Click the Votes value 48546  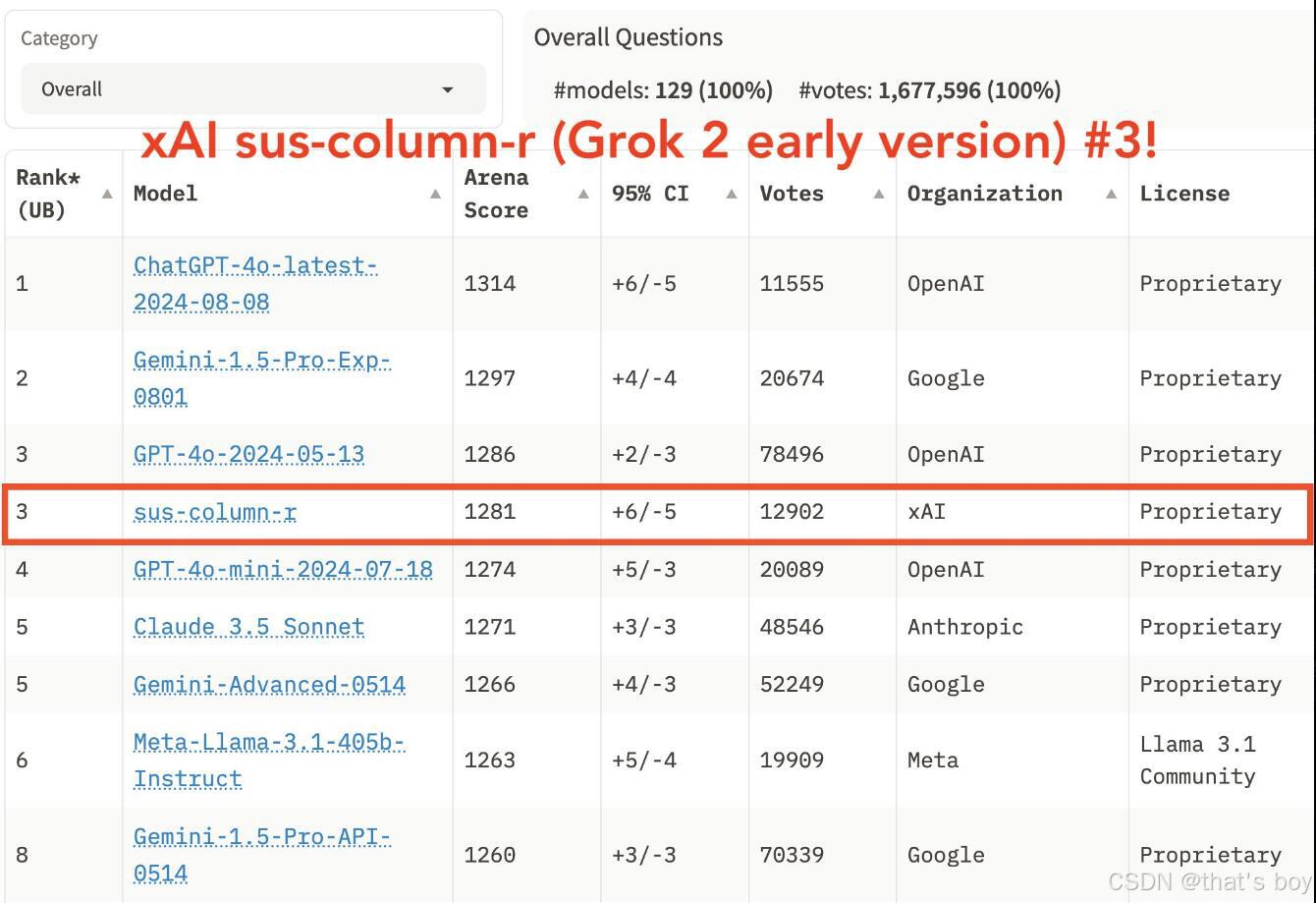point(792,627)
